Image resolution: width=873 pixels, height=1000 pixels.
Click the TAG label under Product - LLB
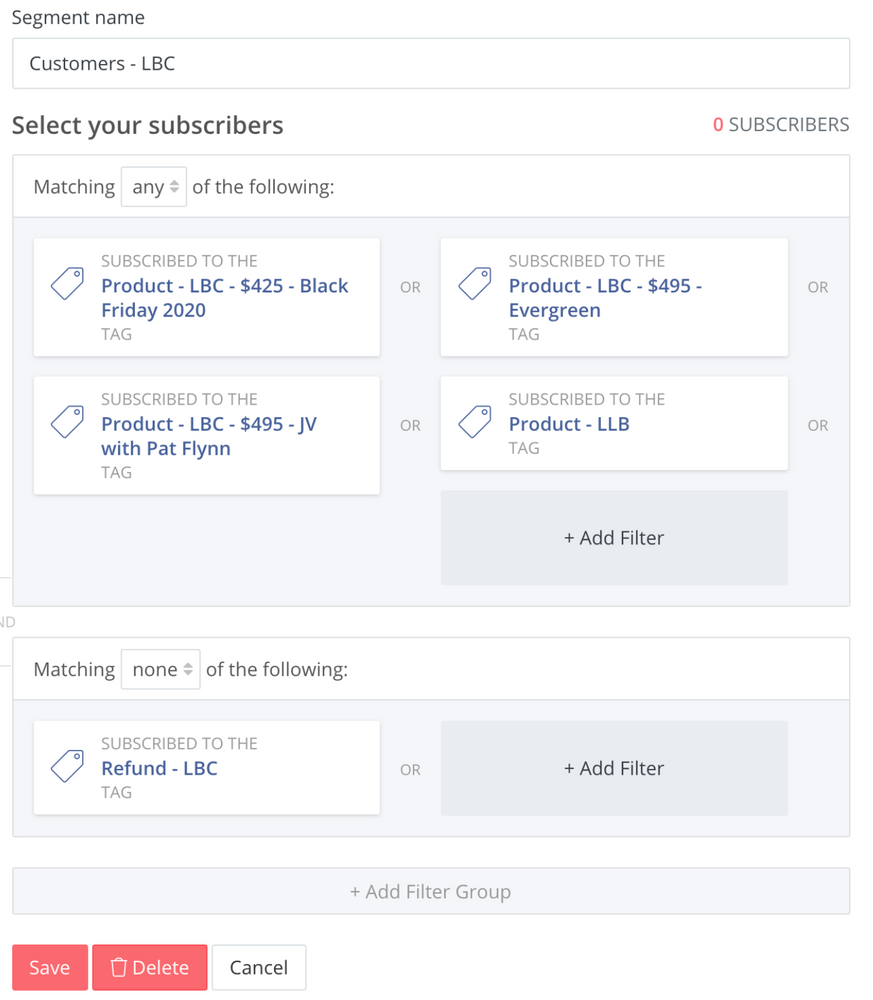pyautogui.click(x=524, y=448)
